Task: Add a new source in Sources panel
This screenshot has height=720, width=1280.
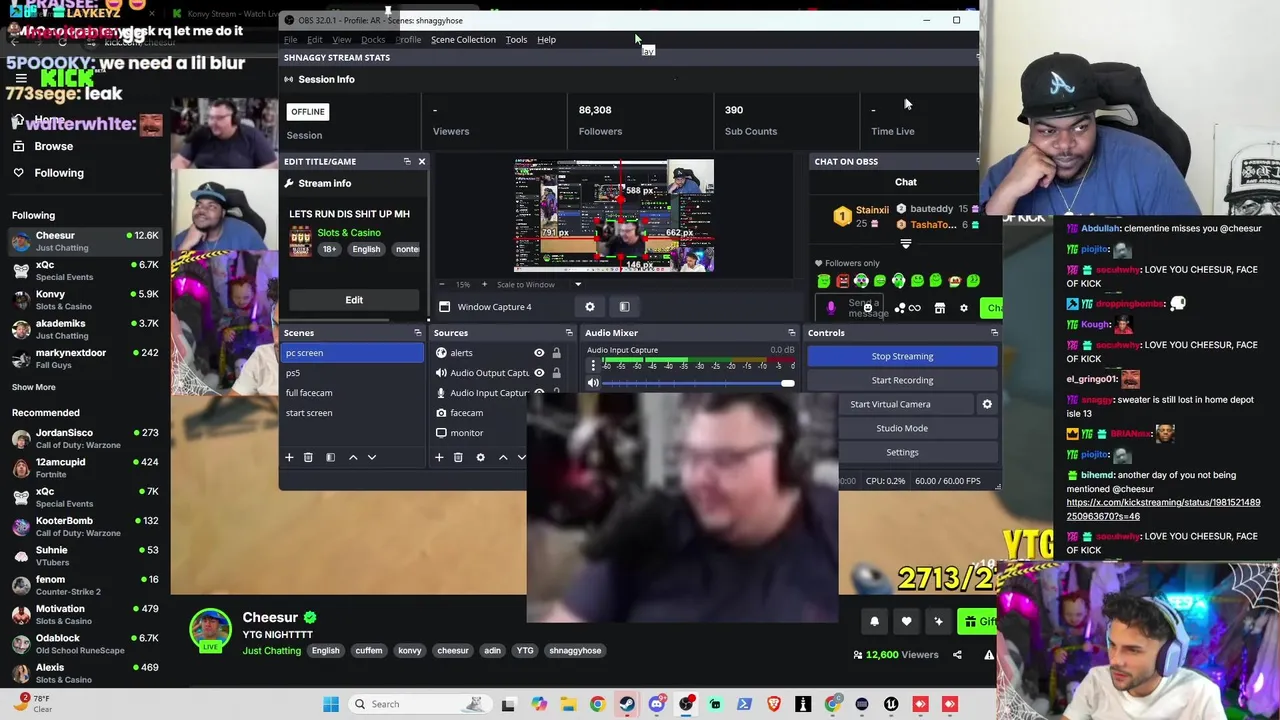Action: point(439,457)
